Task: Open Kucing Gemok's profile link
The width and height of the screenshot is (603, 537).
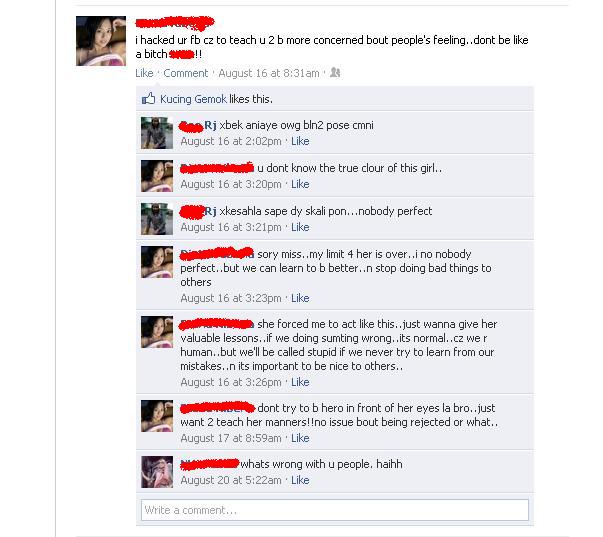Action: pos(193,99)
